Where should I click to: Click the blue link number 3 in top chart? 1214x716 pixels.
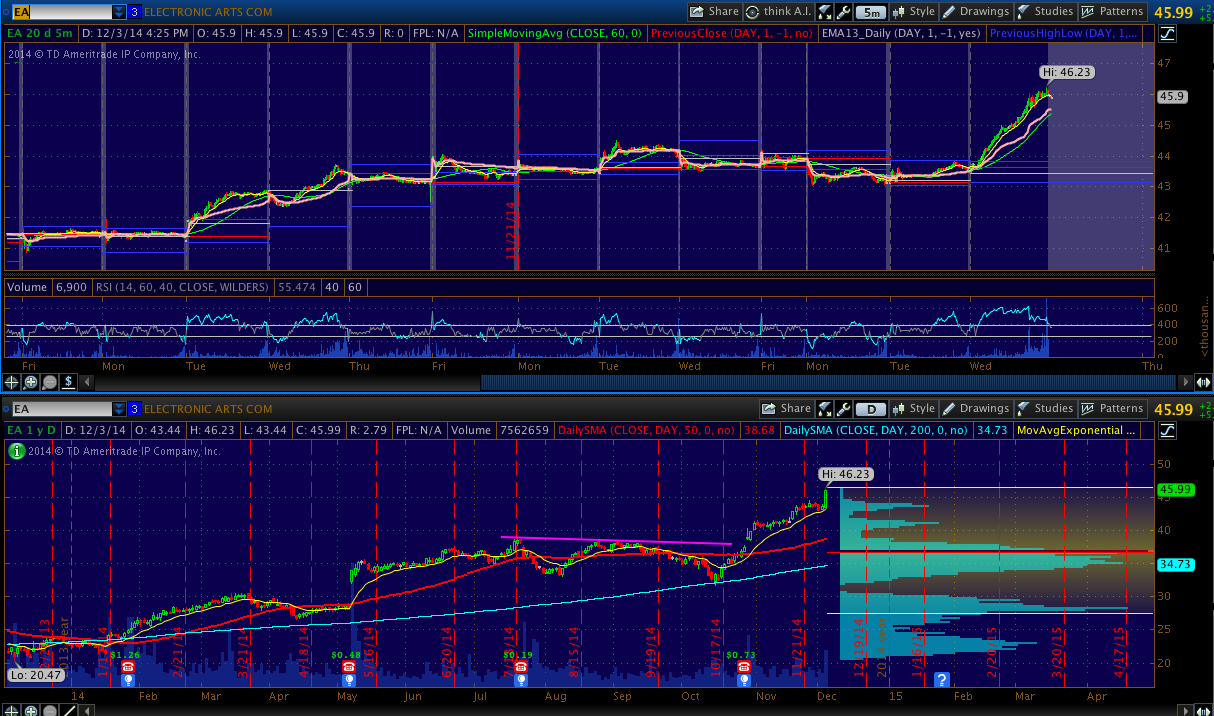click(133, 12)
